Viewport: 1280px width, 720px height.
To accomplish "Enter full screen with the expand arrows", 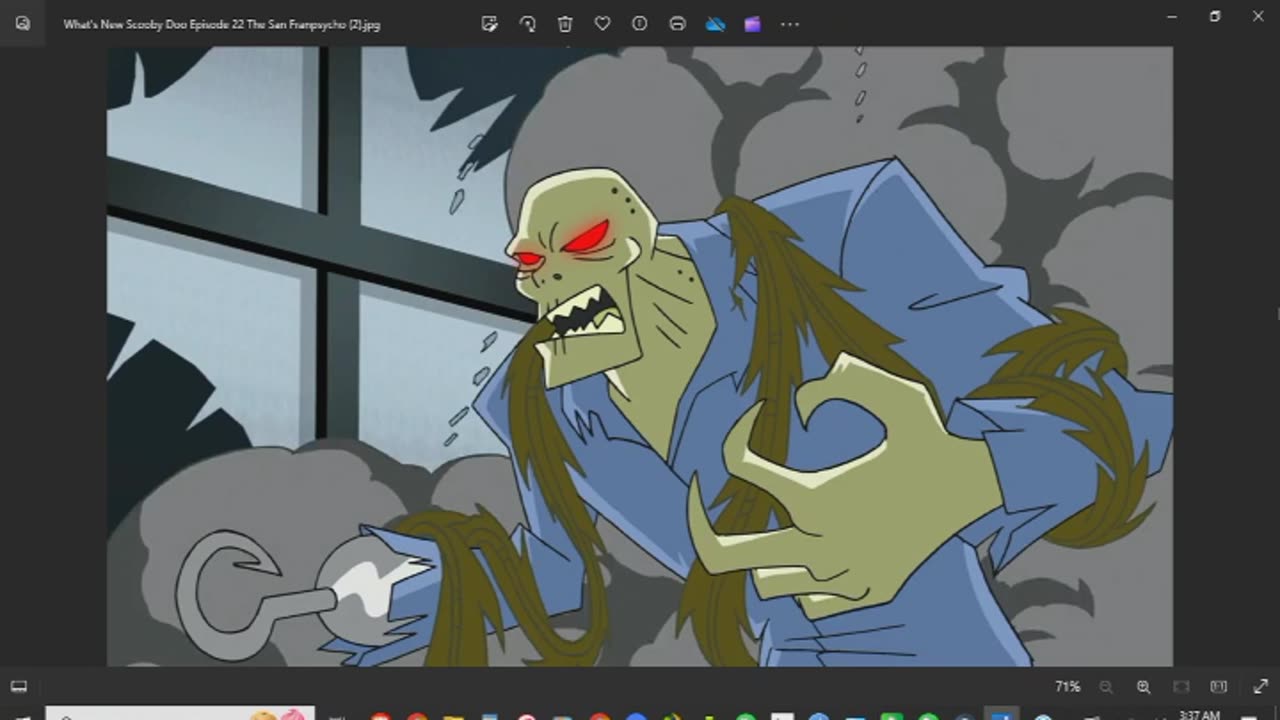I will [x=1260, y=687].
